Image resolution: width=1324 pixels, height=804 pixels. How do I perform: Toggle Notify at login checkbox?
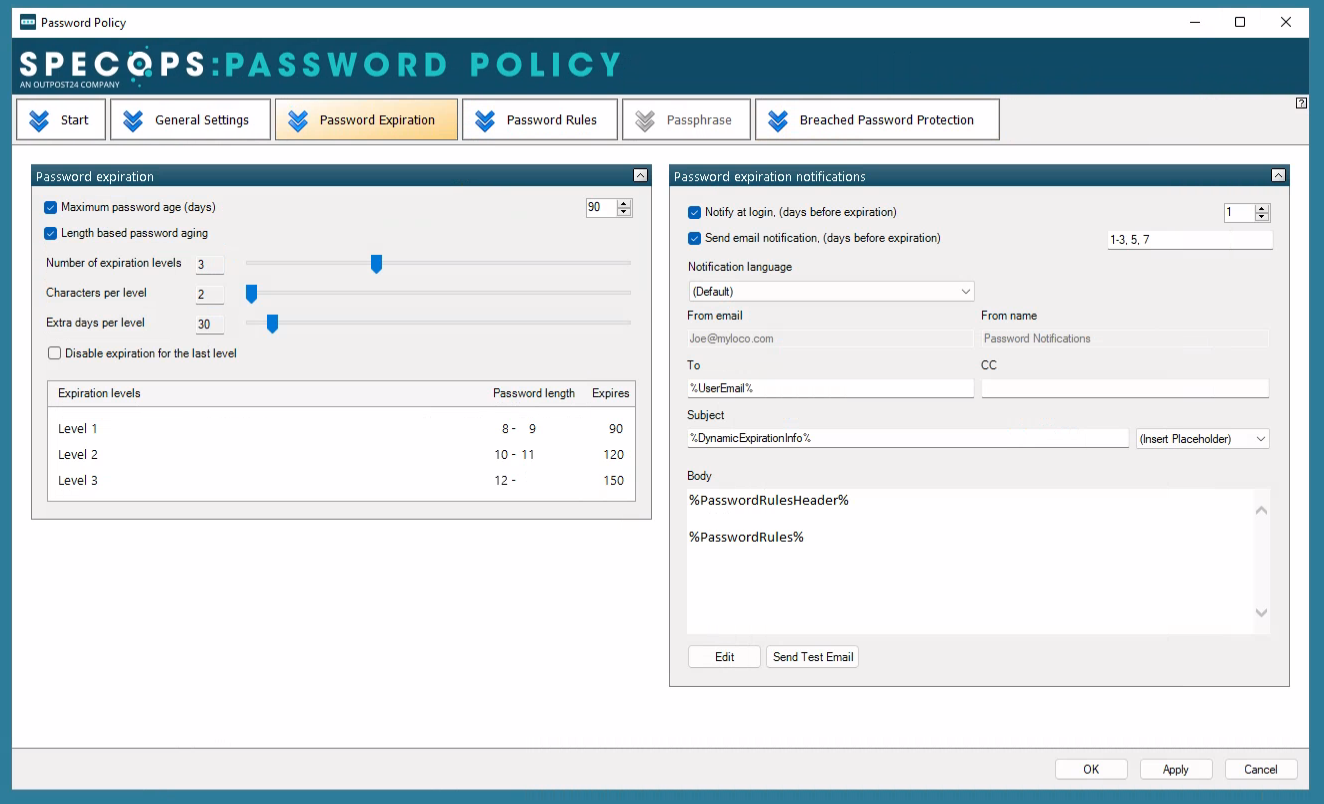pyautogui.click(x=695, y=212)
